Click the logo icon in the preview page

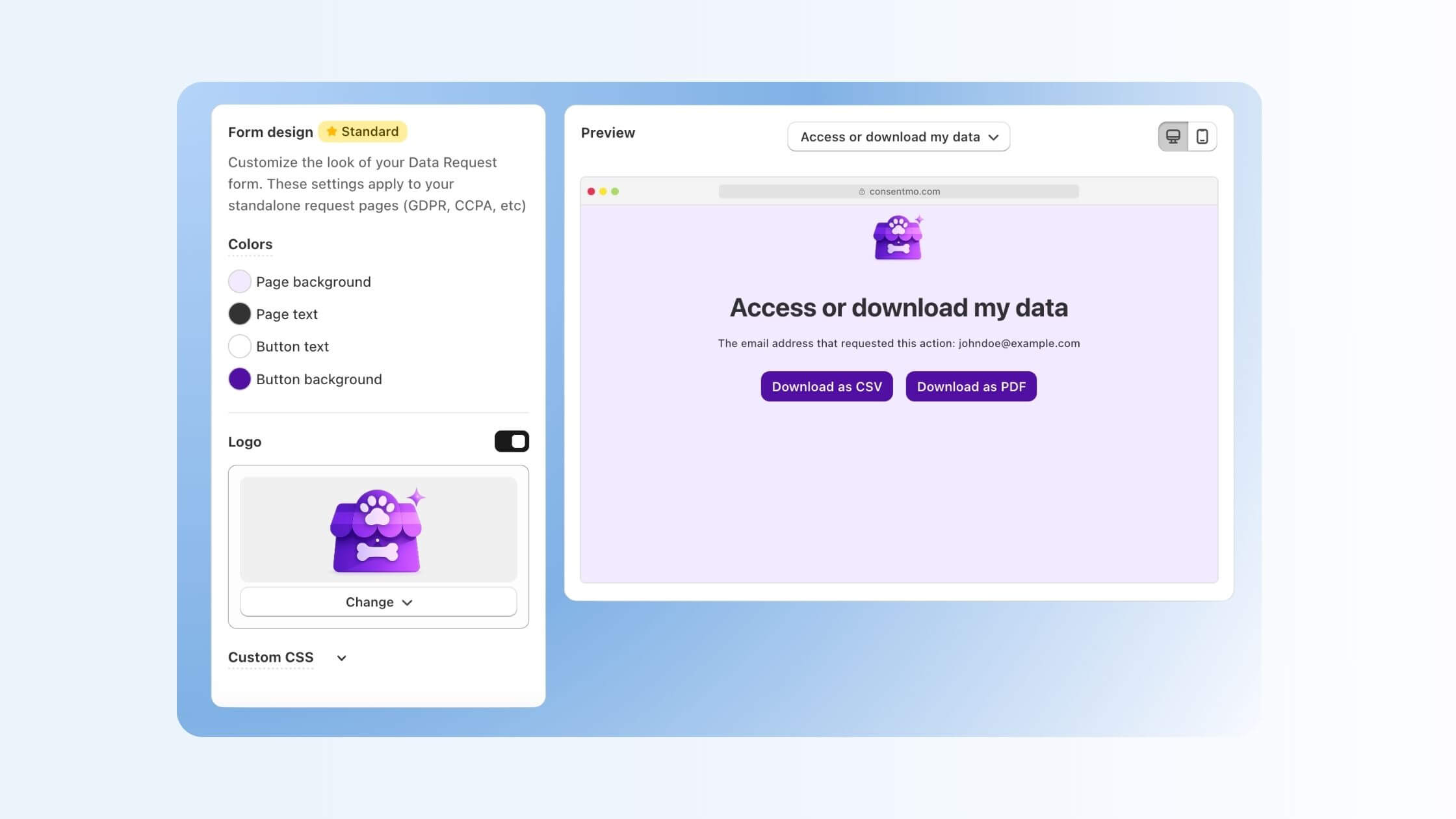point(898,237)
